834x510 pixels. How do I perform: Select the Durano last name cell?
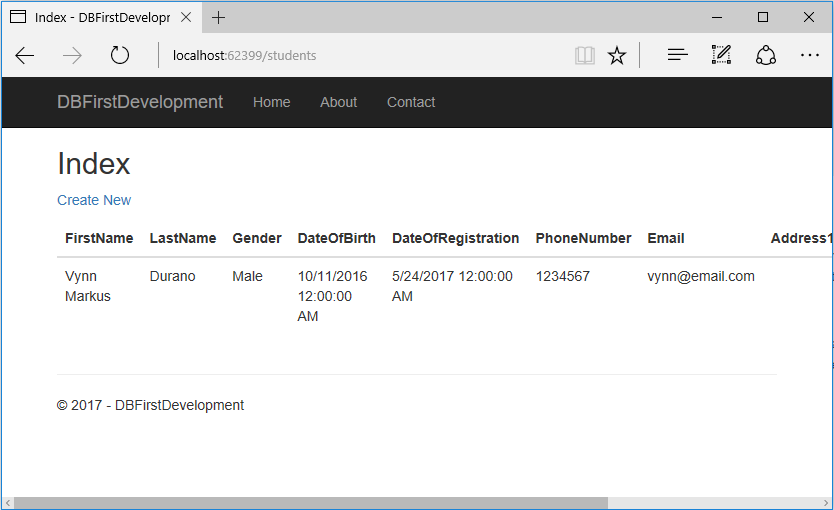coord(172,277)
